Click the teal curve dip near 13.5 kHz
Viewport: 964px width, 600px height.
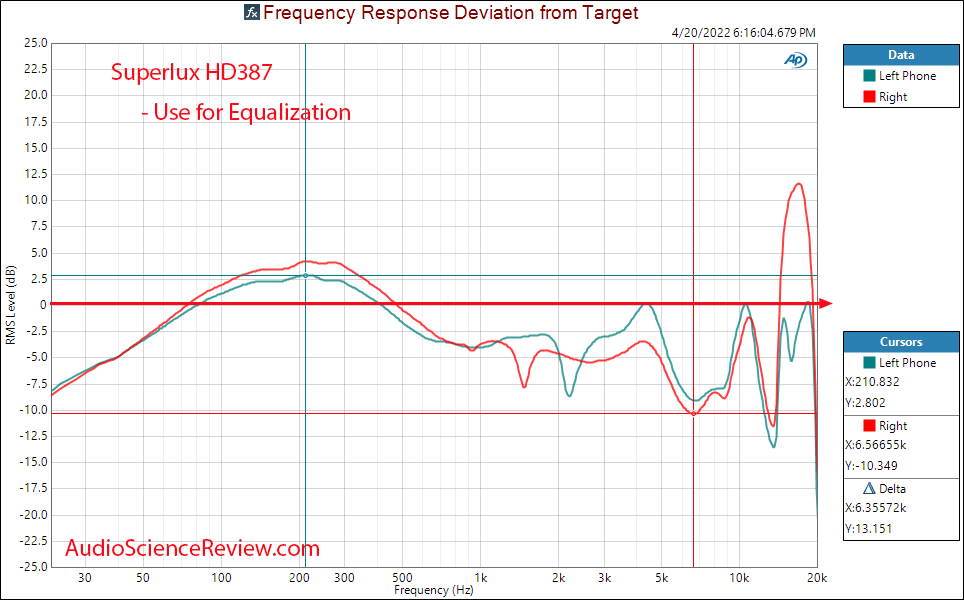click(x=773, y=446)
